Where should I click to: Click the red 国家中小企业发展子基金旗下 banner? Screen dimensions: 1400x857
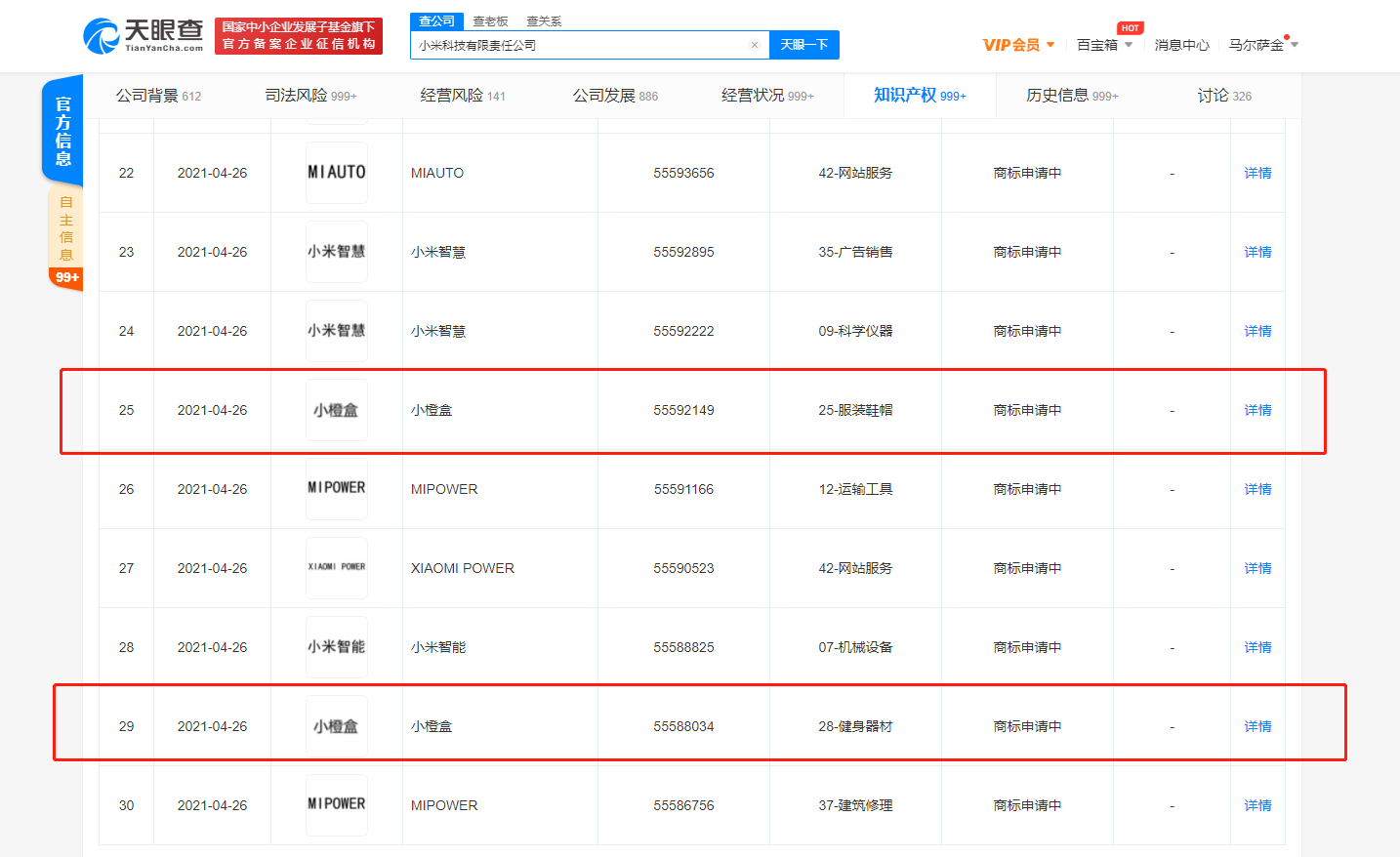(299, 36)
